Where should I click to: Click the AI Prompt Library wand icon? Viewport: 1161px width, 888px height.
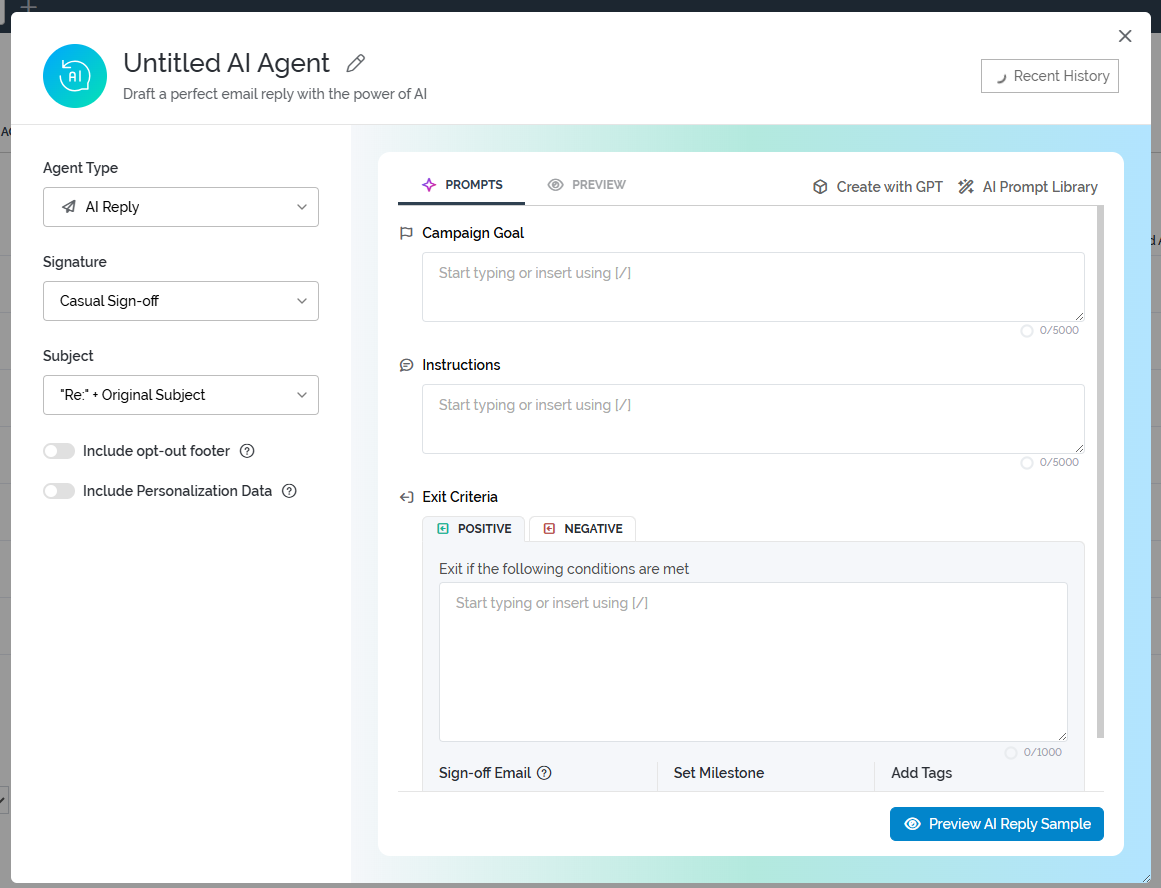pos(966,187)
